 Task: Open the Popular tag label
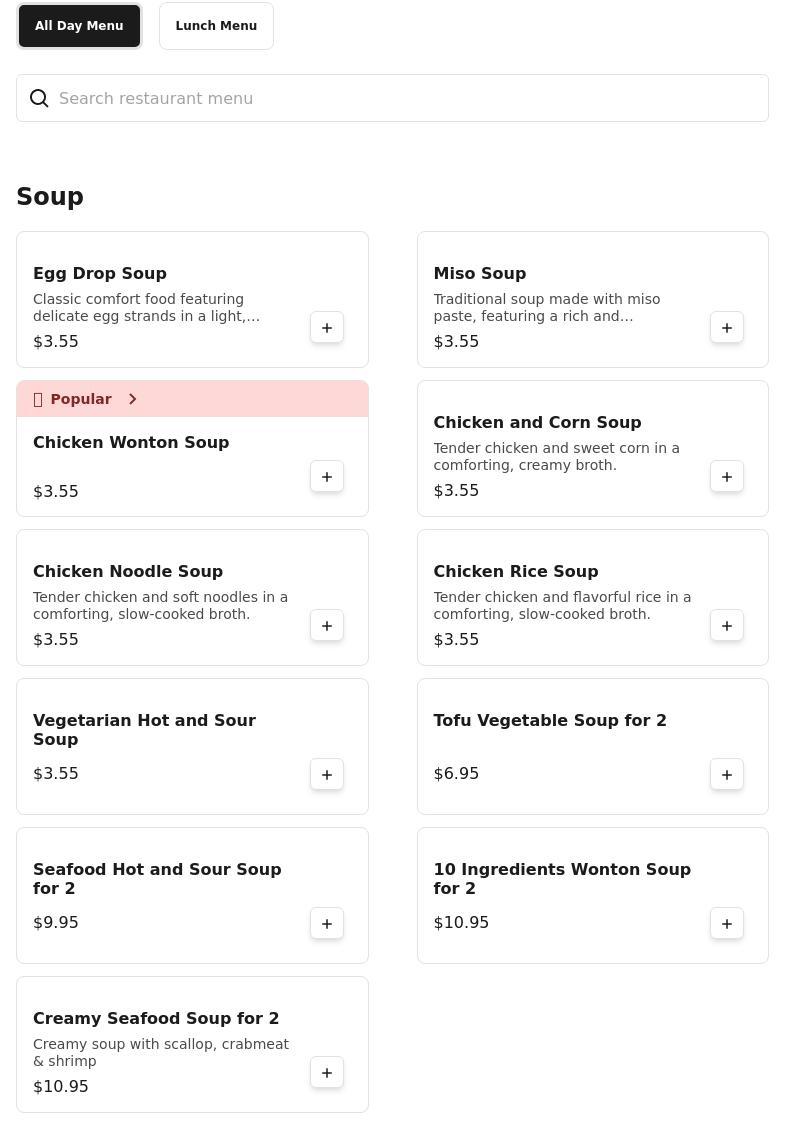(x=80, y=399)
